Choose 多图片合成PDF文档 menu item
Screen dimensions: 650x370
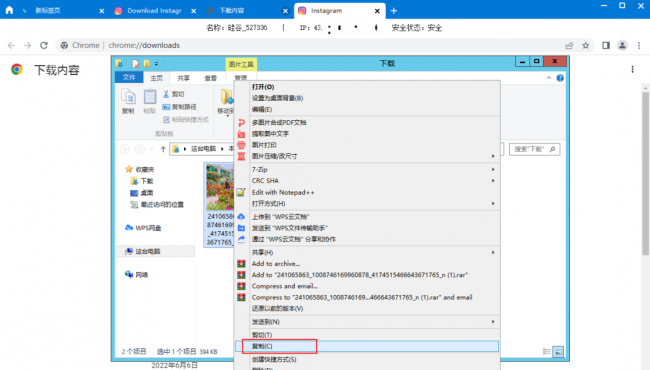click(x=367, y=123)
